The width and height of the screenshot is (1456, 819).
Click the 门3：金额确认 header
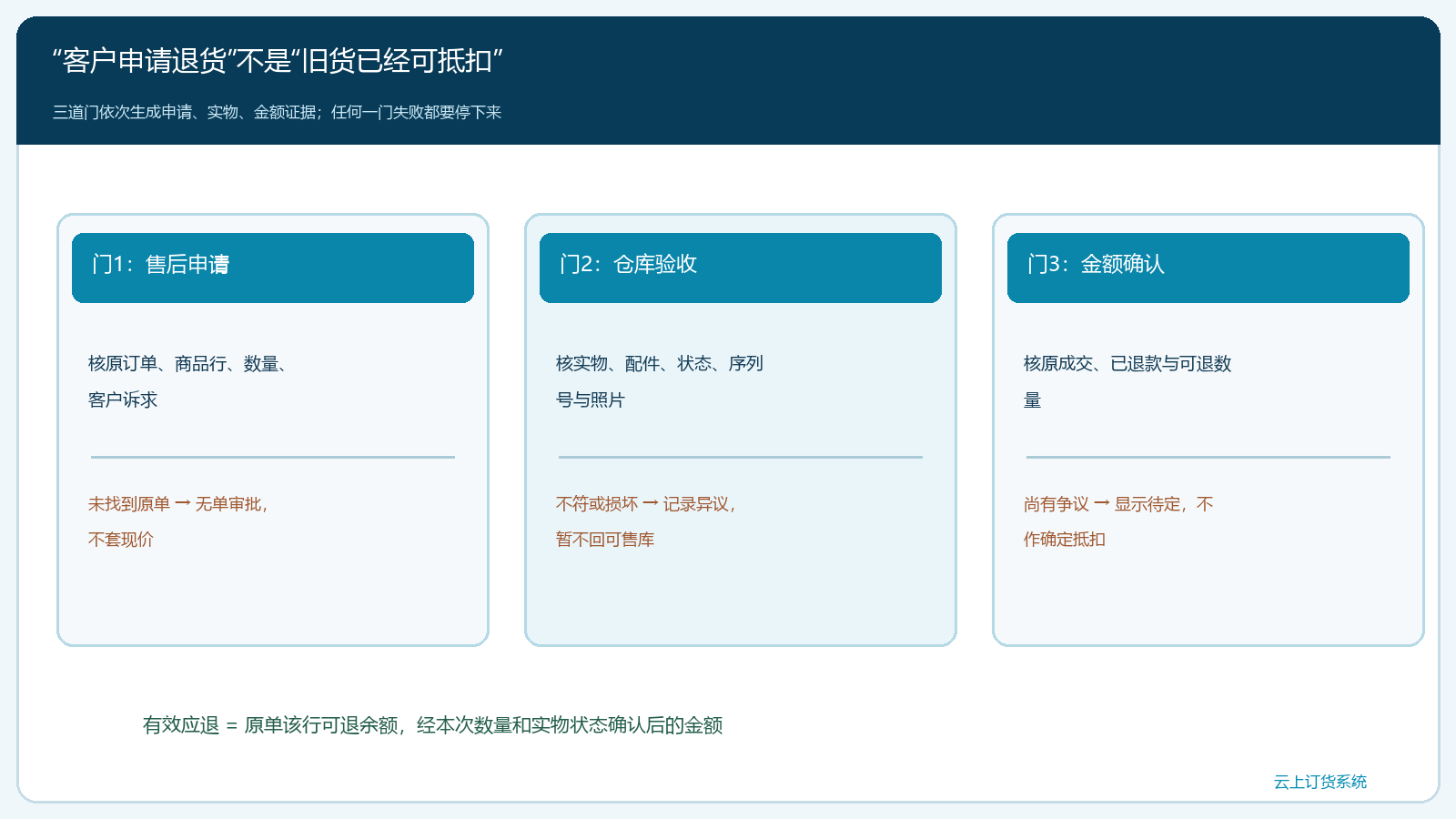click(x=1208, y=268)
